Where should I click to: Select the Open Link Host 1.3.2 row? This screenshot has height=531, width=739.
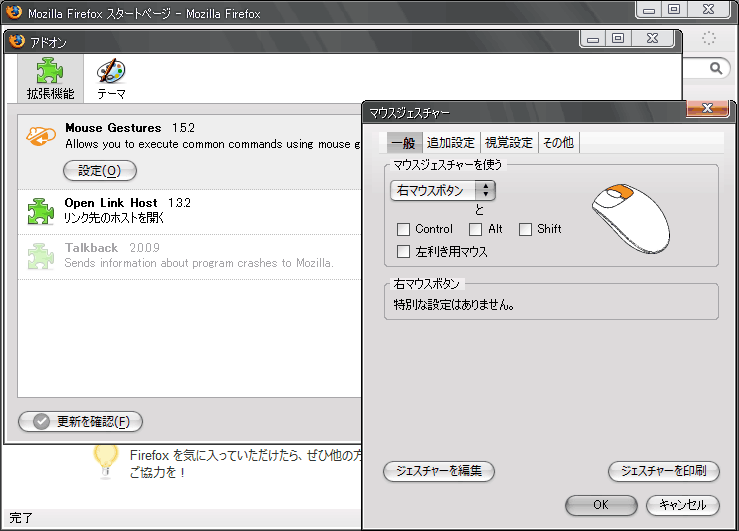189,212
